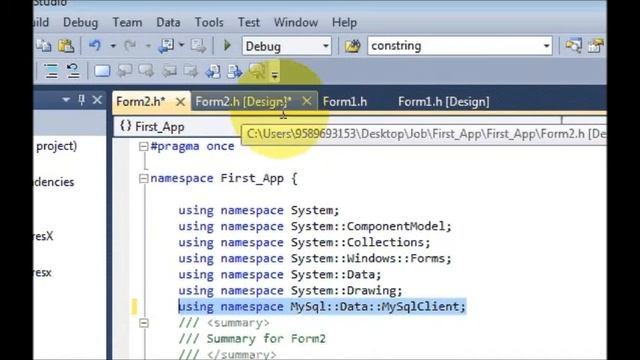Switch to the Form2.h [Design]* tab
Viewport: 640px width, 360px height.
click(244, 102)
